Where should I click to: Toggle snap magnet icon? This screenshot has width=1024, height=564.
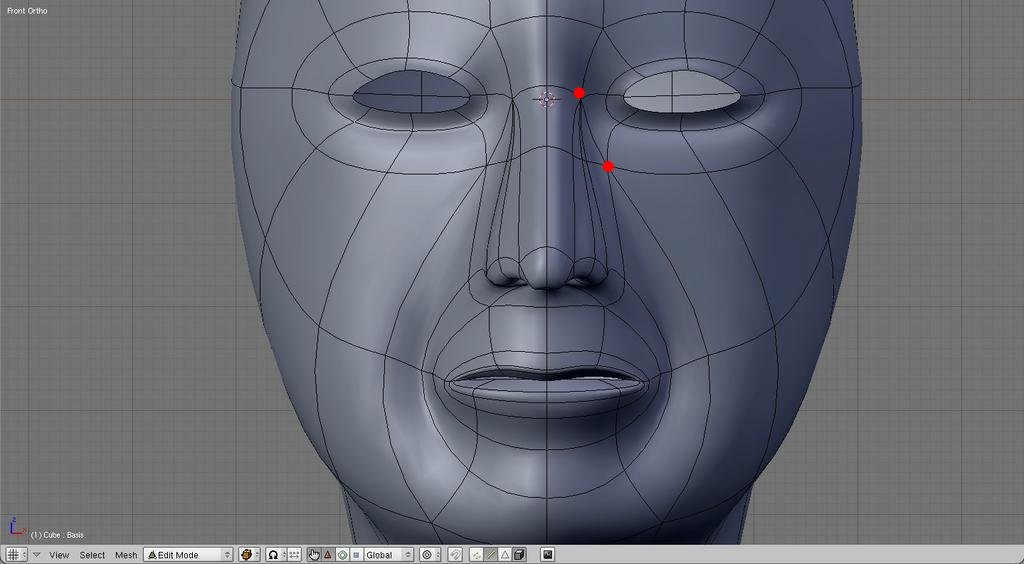click(x=456, y=554)
